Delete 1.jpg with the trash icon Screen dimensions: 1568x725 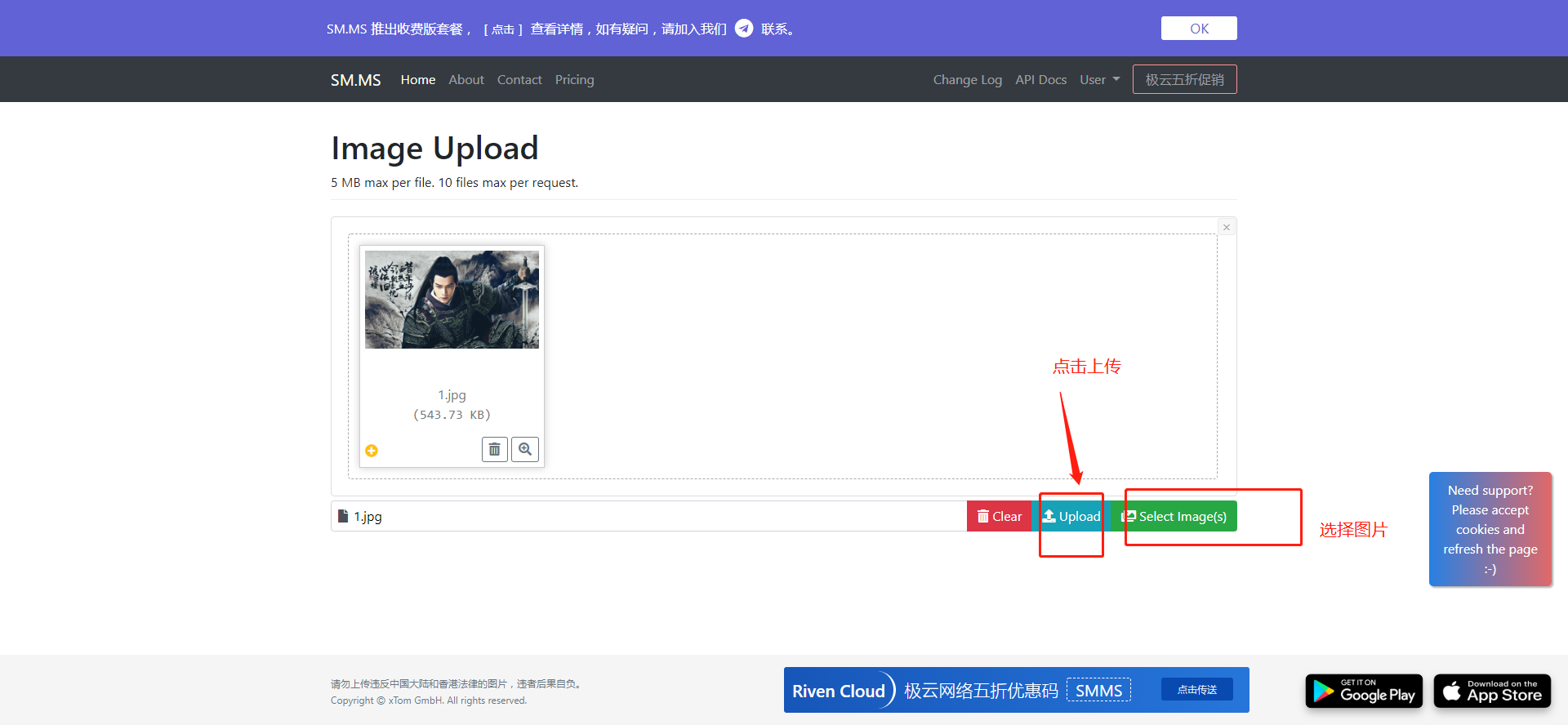pyautogui.click(x=495, y=450)
